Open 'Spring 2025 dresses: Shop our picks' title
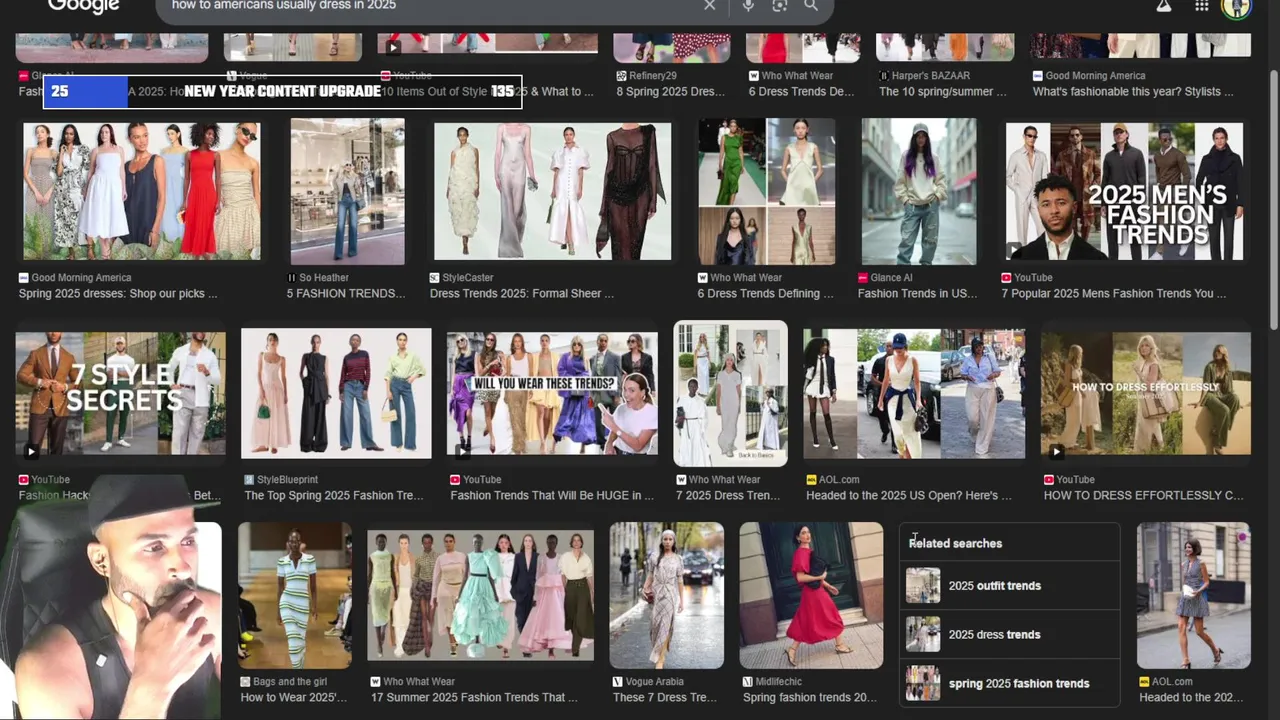 click(118, 294)
